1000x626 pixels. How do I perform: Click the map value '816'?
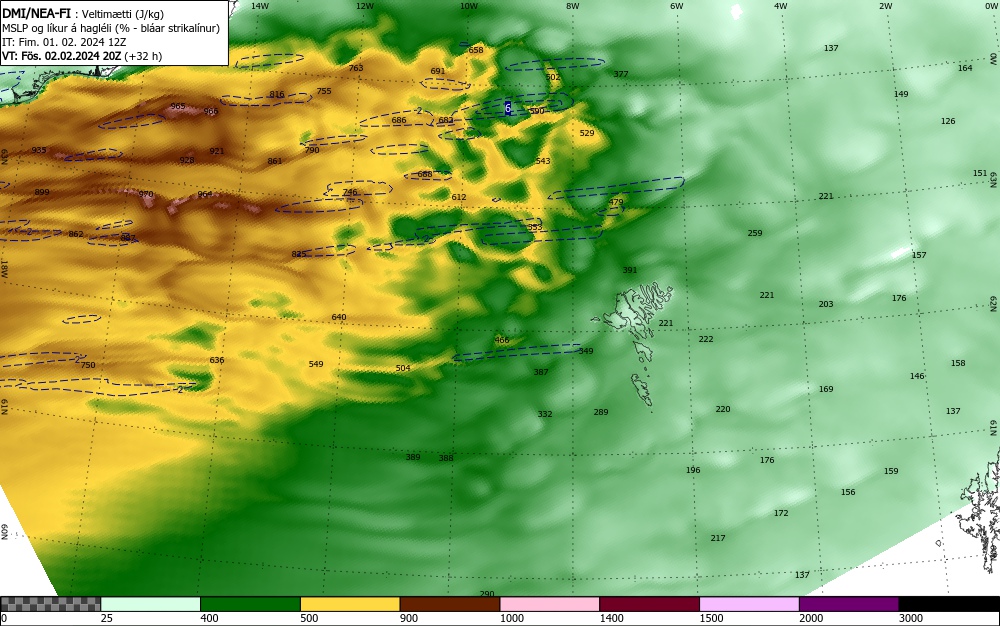[x=277, y=94]
